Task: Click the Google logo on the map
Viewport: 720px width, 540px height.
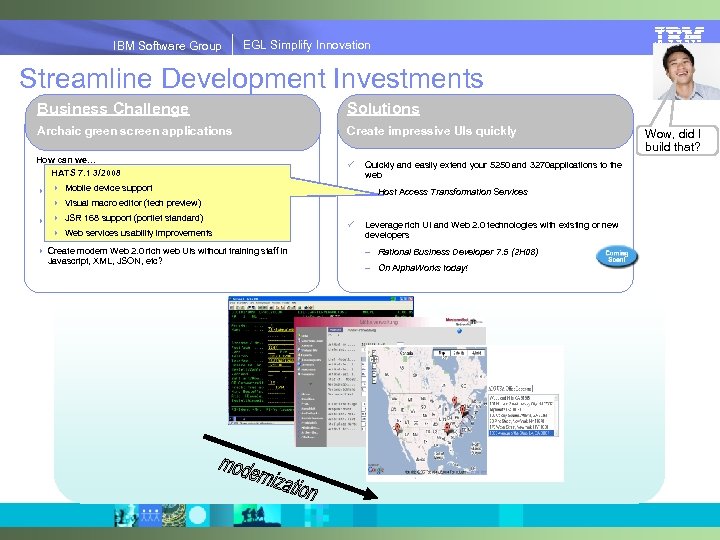Action: coord(376,469)
